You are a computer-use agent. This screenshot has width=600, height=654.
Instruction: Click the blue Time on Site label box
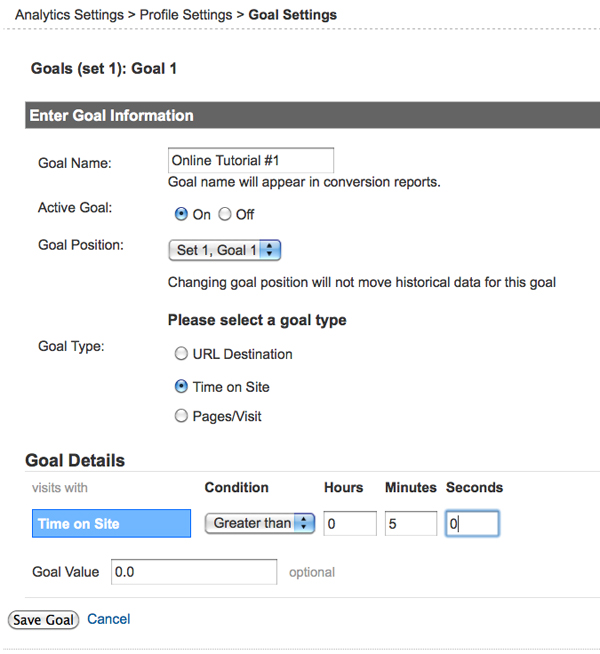point(109,523)
